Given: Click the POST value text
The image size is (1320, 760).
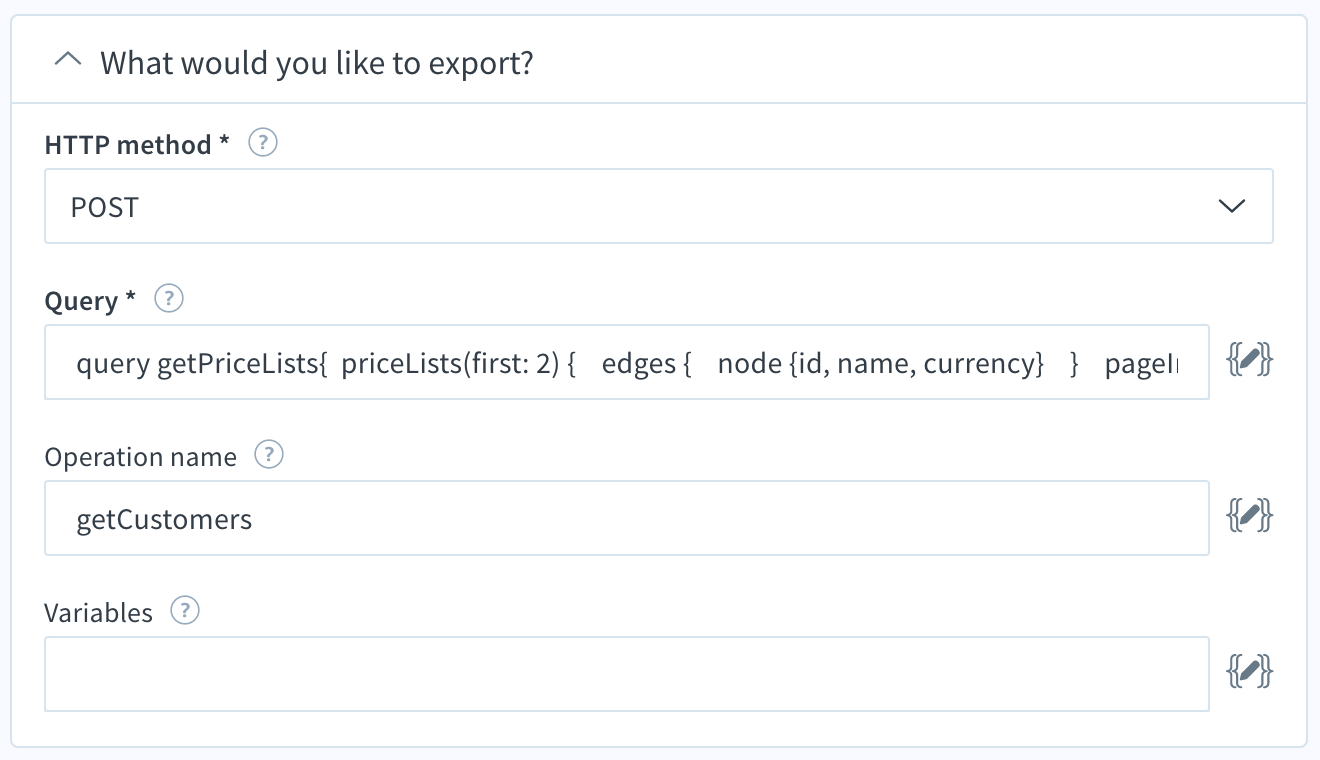Looking at the screenshot, I should (105, 208).
